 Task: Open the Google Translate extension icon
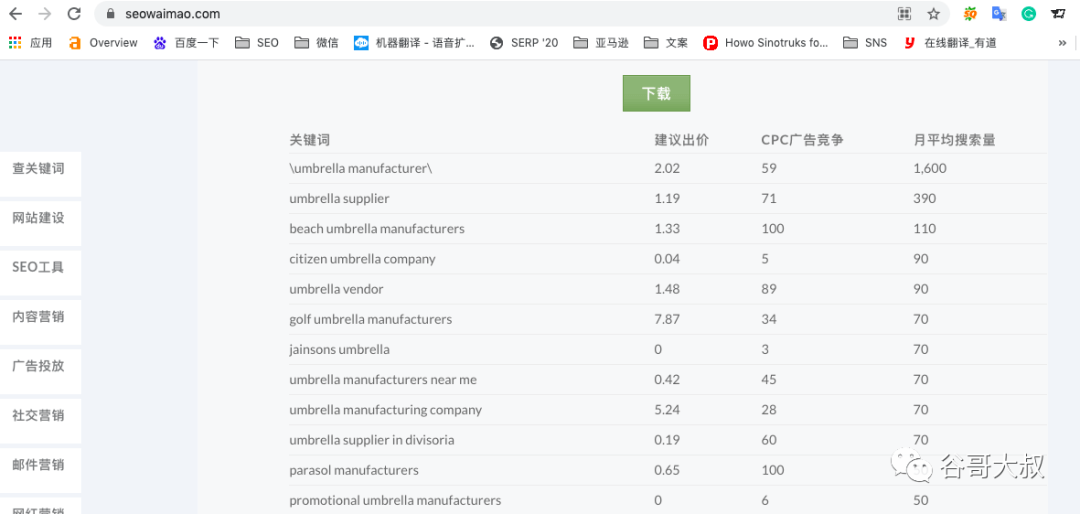(x=998, y=14)
